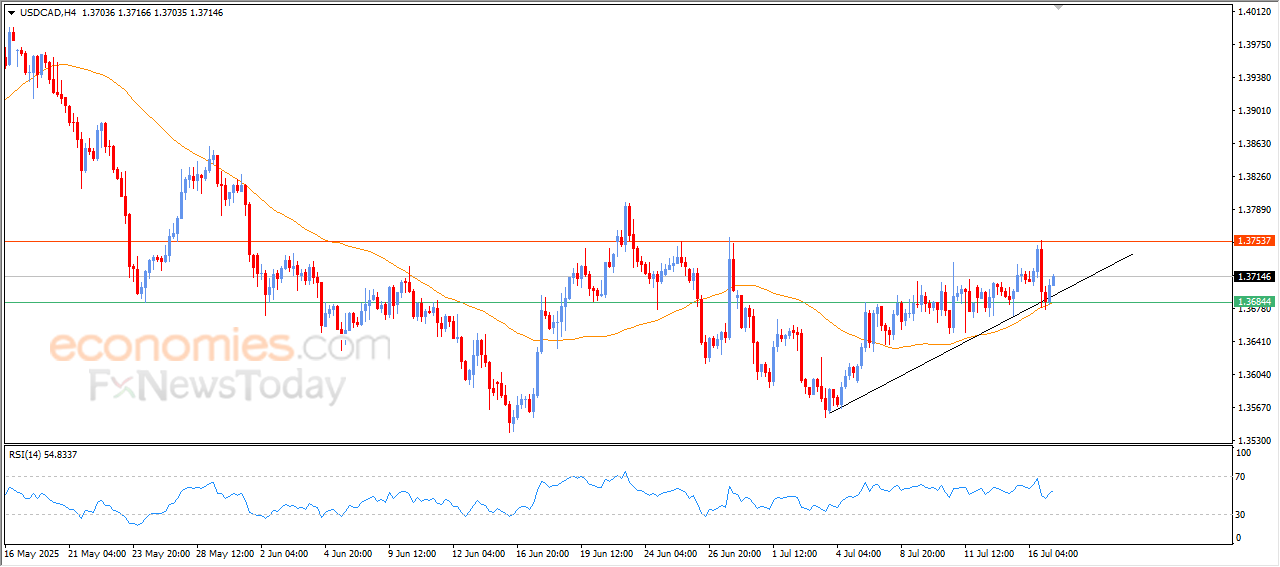Click the USDCAD,H4 symbol title
Viewport: 1280px width, 567px height.
pos(48,13)
